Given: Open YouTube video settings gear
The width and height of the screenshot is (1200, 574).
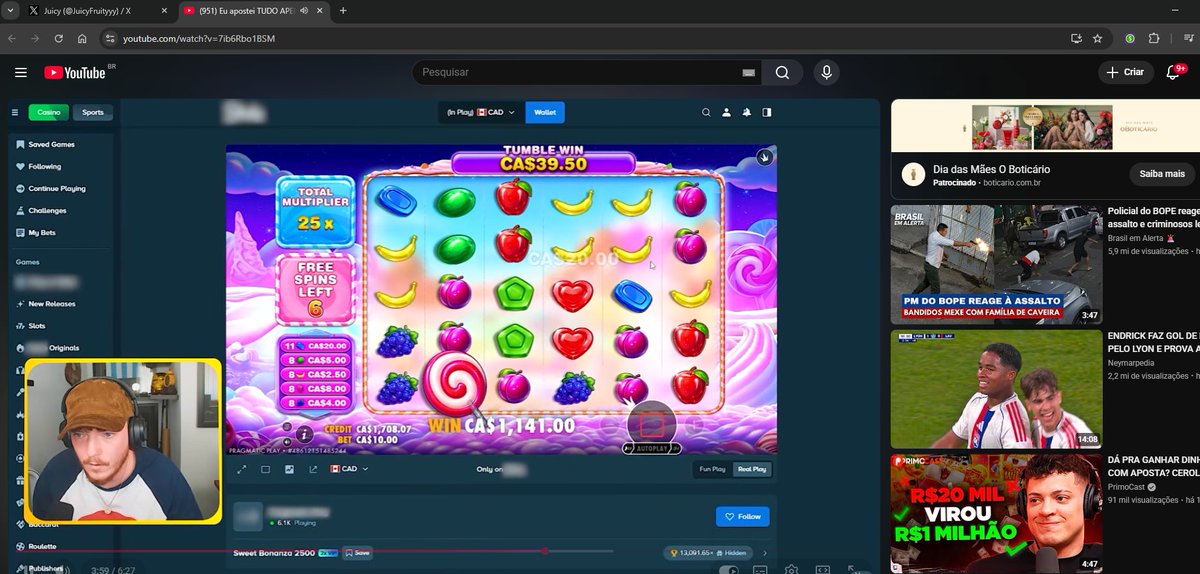Looking at the screenshot, I should tap(792, 569).
